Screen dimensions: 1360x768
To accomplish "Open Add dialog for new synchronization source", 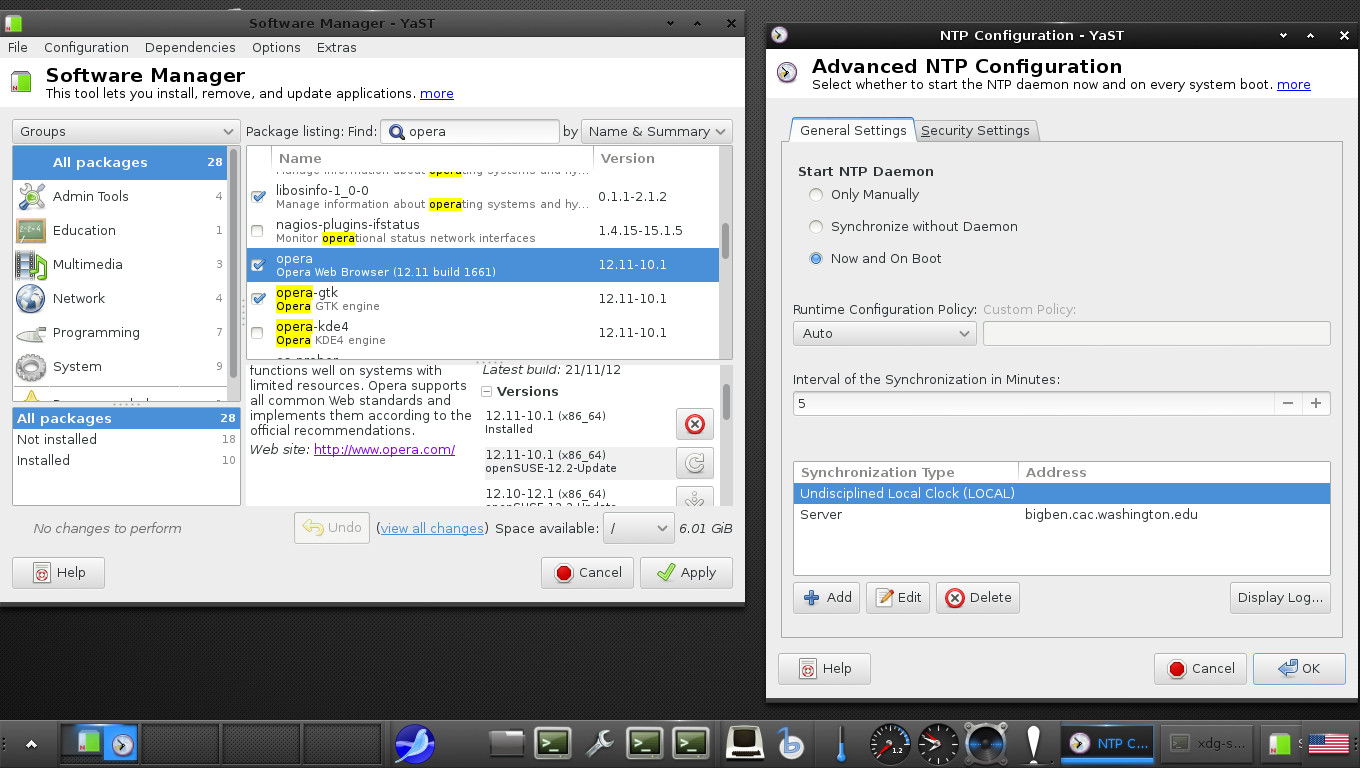I will pyautogui.click(x=826, y=597).
